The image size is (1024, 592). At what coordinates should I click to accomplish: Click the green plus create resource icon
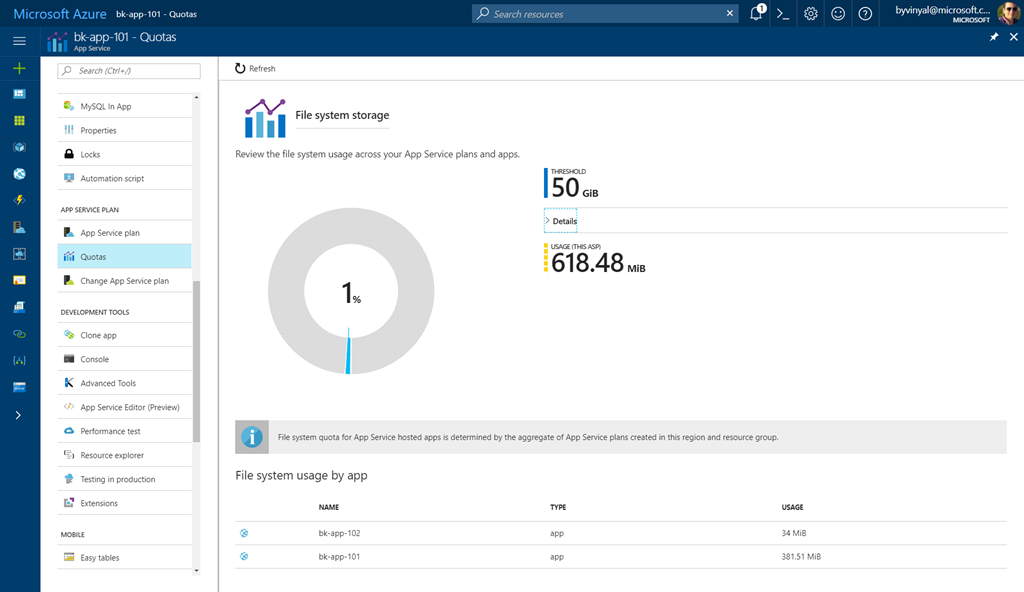coord(19,68)
